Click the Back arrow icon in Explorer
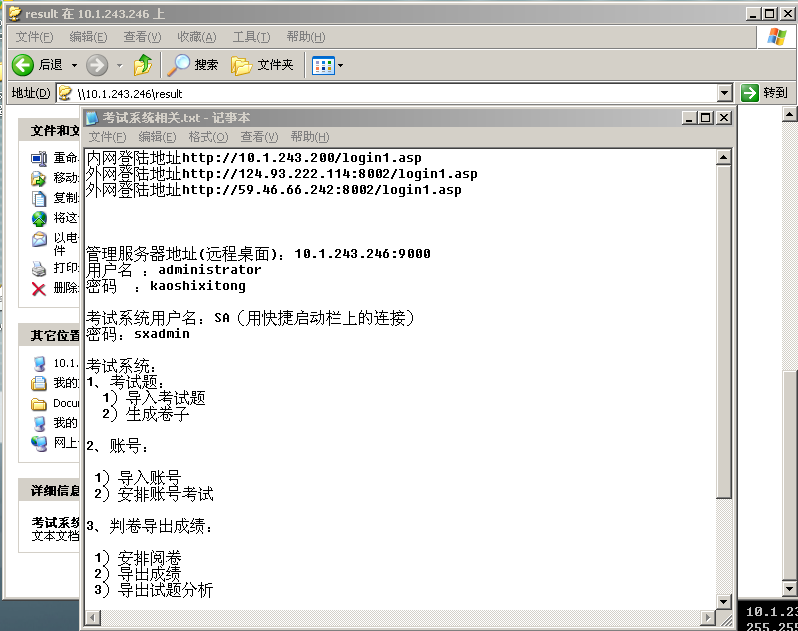Screen dimensions: 798x631 click(23, 65)
